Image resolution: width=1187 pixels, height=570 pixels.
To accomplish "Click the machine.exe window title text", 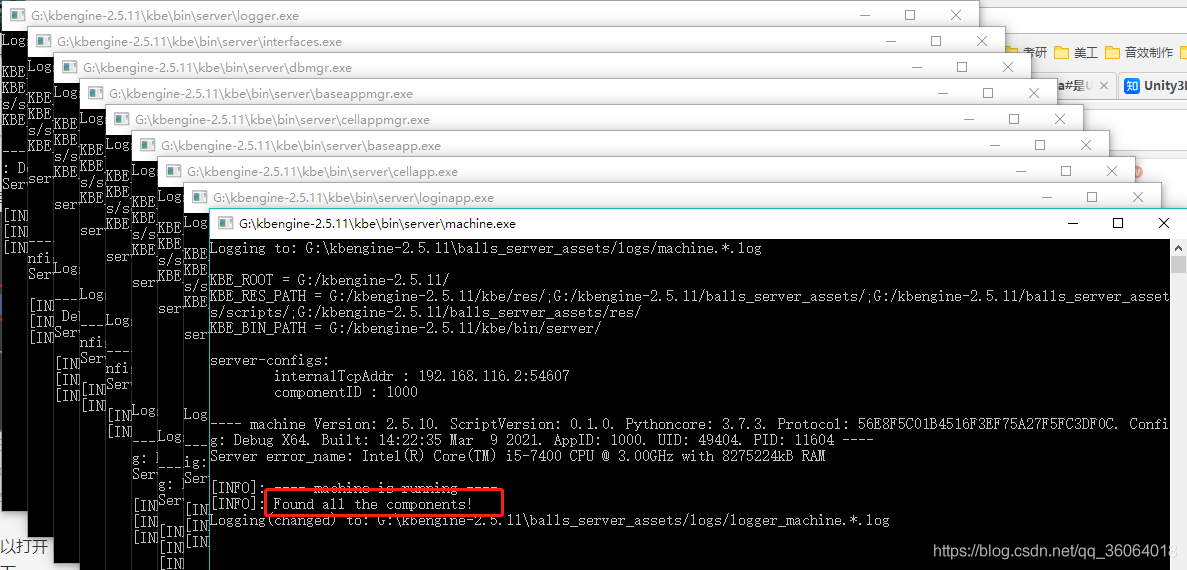I will pyautogui.click(x=377, y=224).
